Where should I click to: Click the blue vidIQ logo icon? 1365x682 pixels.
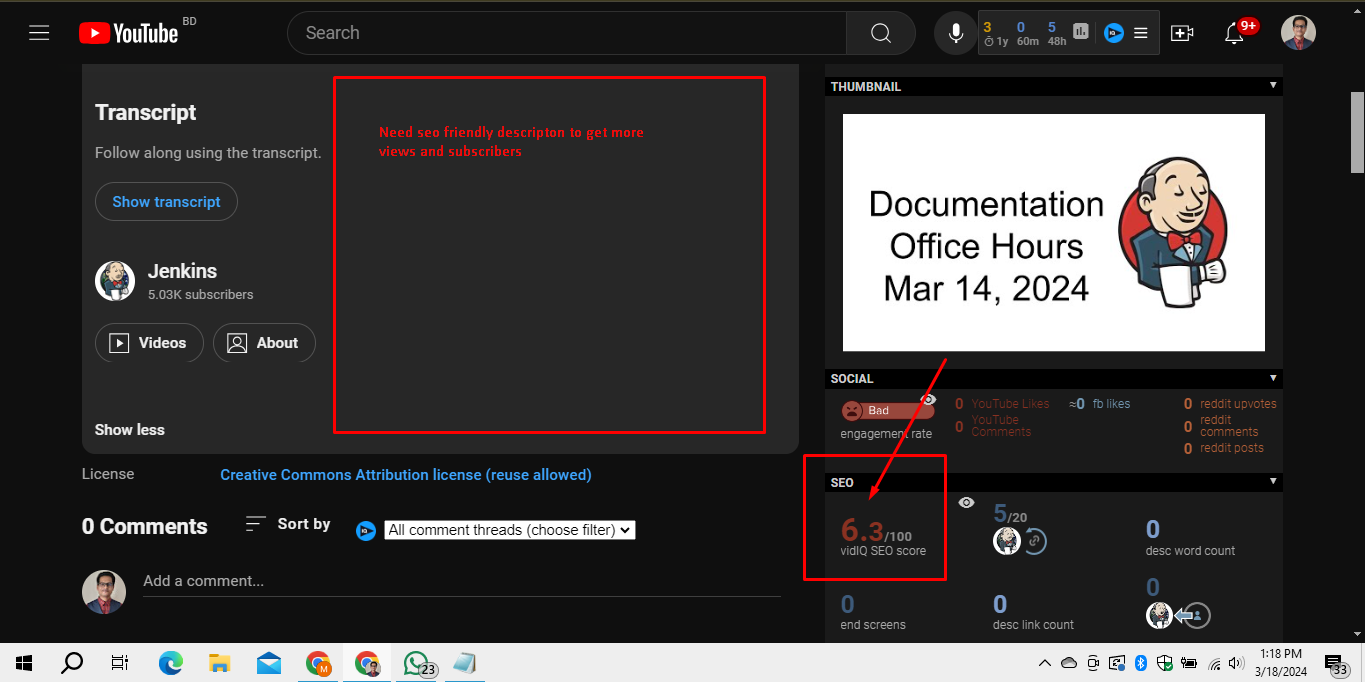tap(1113, 33)
